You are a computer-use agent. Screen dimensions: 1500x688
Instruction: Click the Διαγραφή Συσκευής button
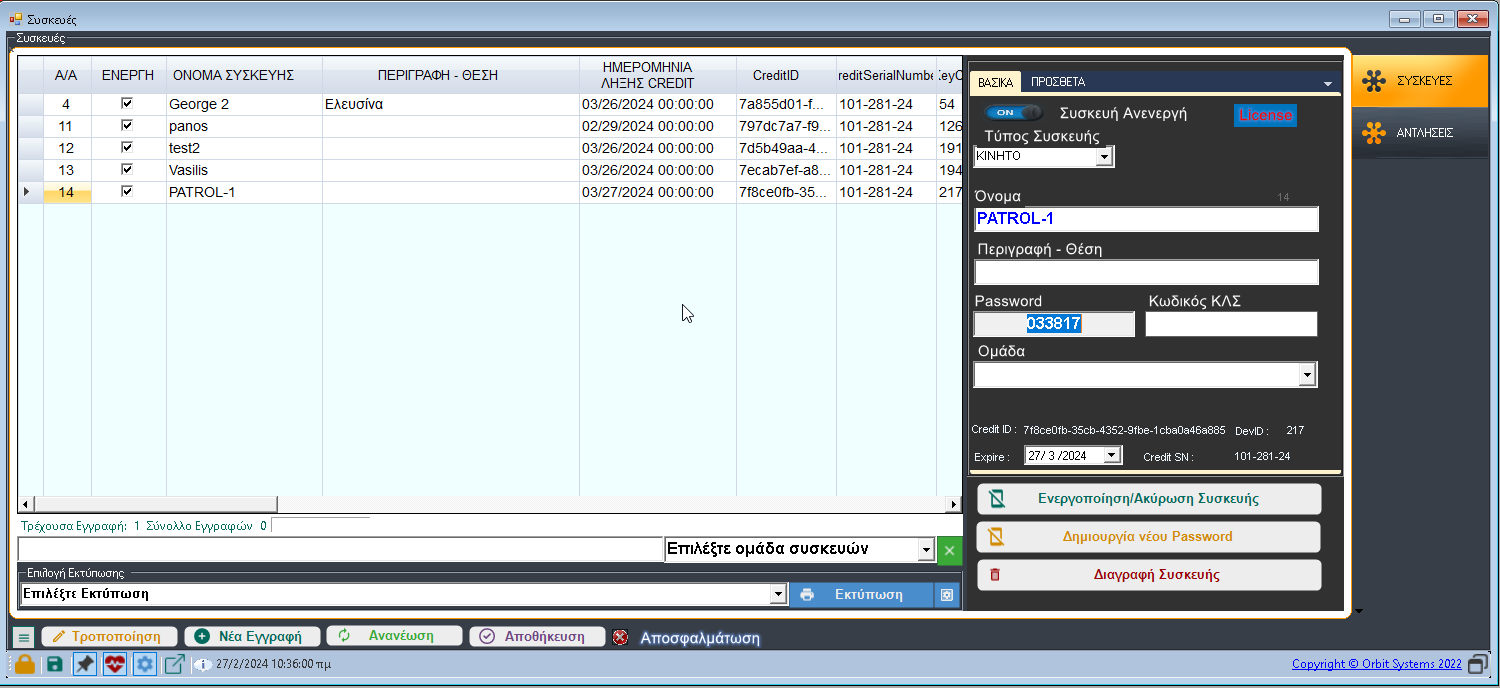[x=1148, y=575]
